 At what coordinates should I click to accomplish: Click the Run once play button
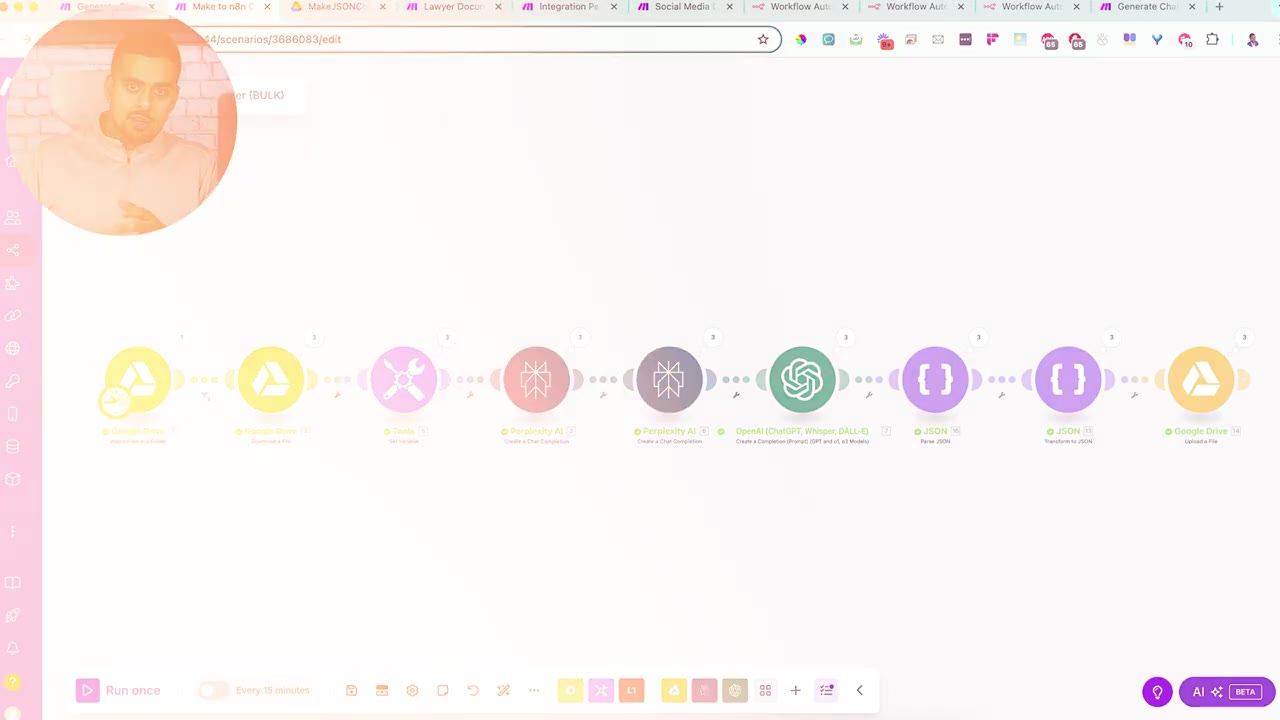coord(88,690)
